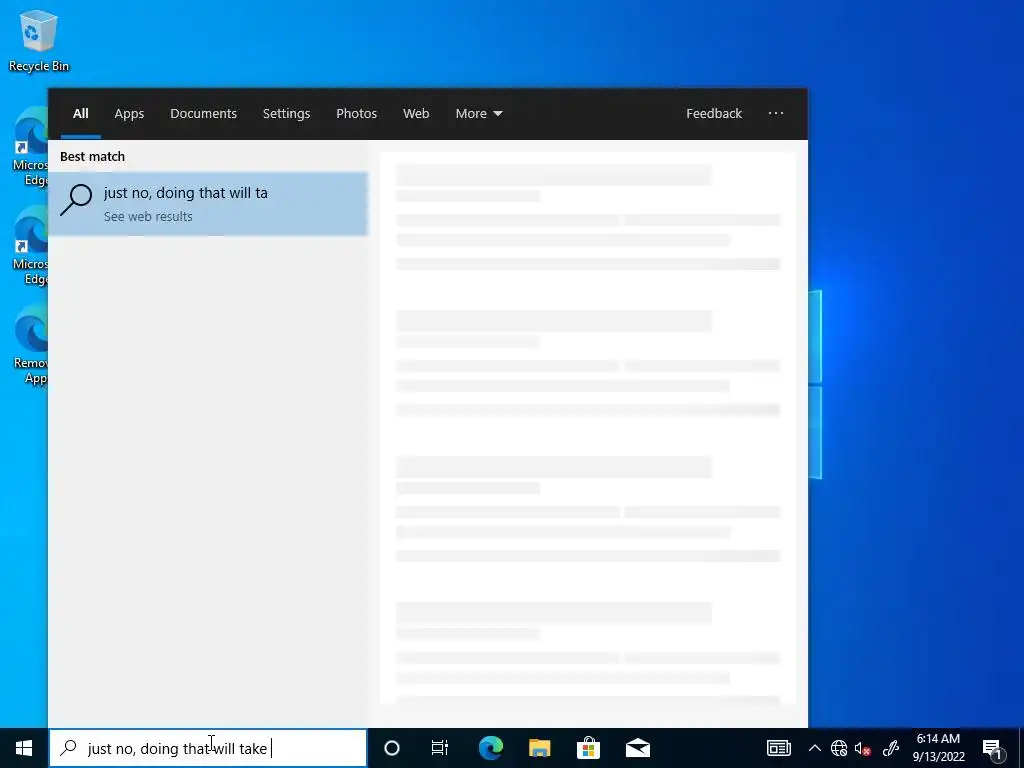Open the Mail app from taskbar
The width and height of the screenshot is (1024, 768).
[637, 748]
